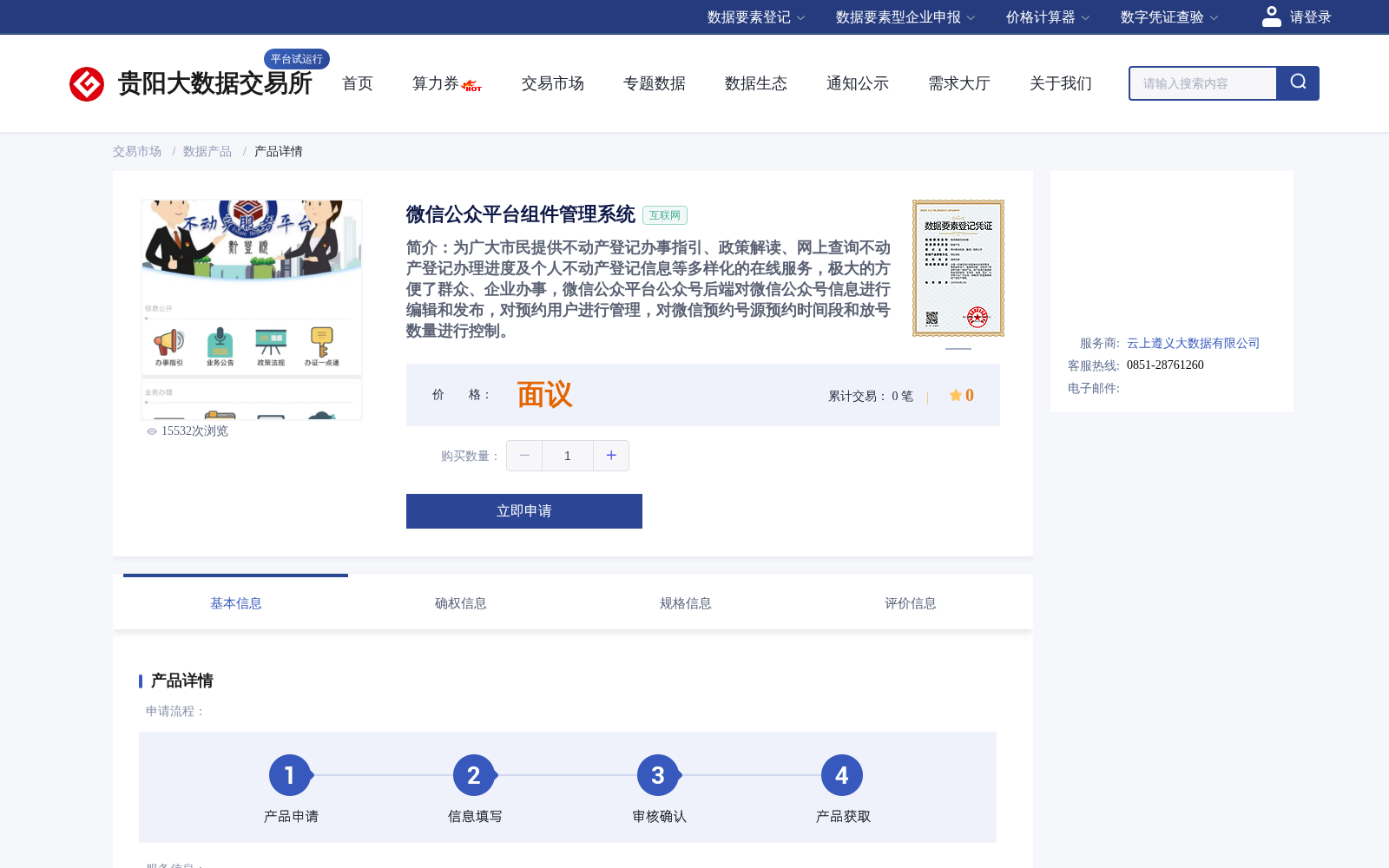This screenshot has height=868, width=1389.
Task: Click the search magnifier button
Action: (x=1298, y=83)
